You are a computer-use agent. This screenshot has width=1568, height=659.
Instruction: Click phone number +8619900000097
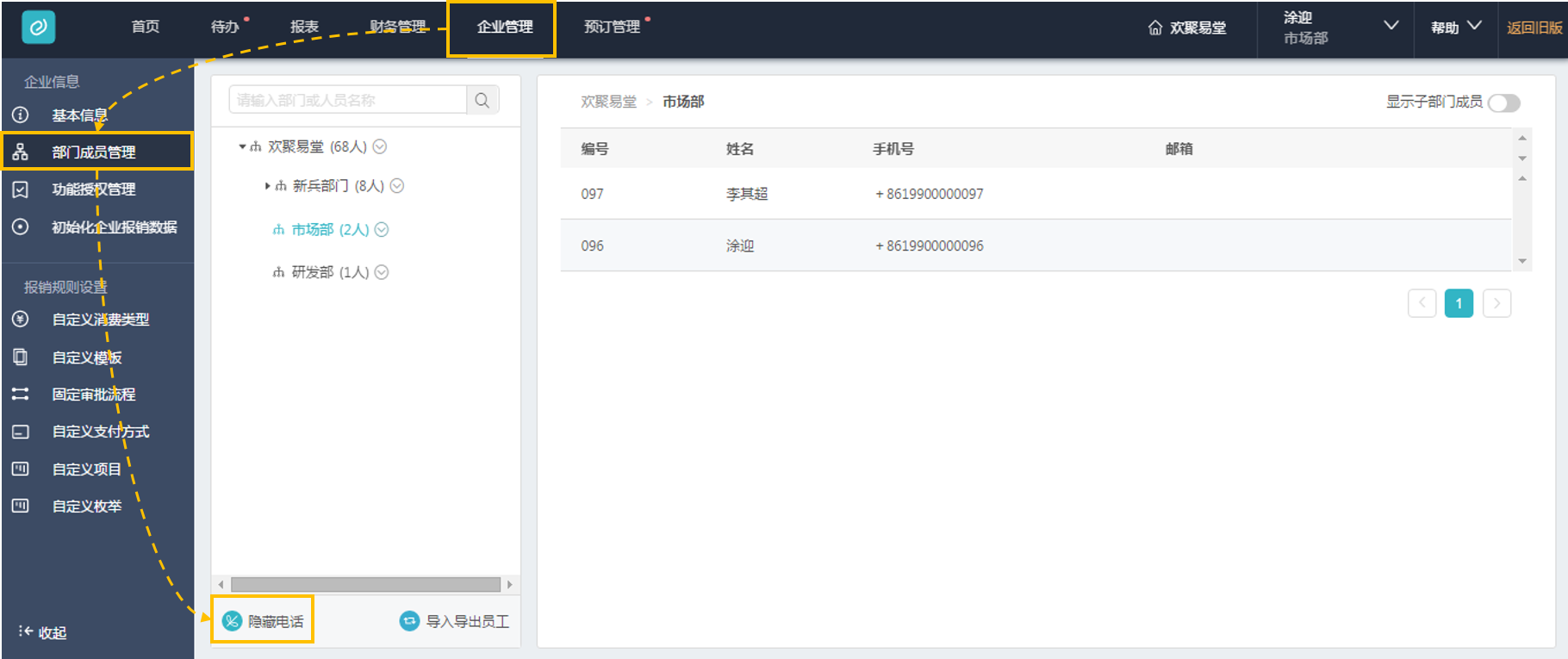[929, 194]
